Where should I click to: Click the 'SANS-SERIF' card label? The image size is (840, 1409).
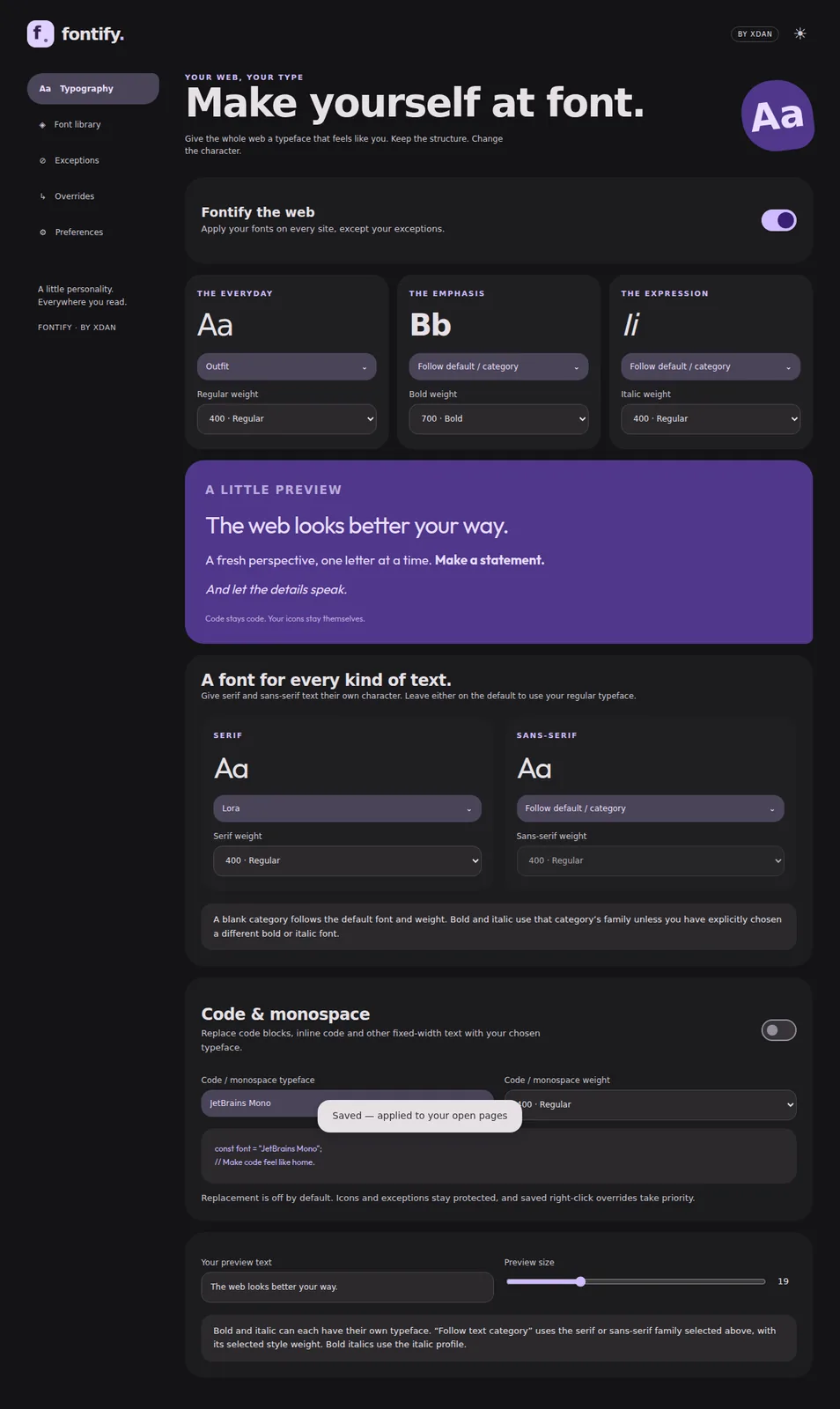(547, 735)
